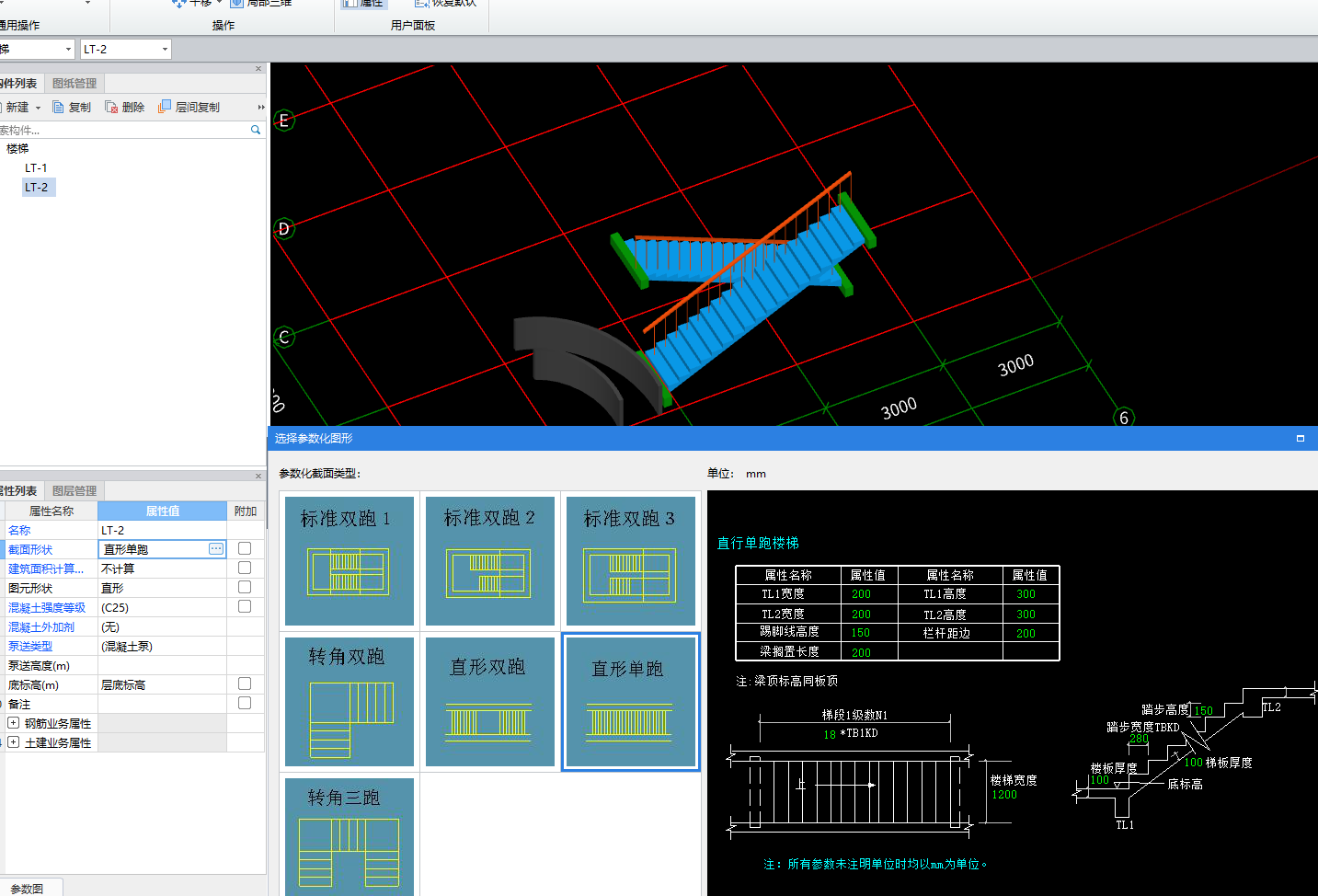Toggle the 截面形状 row 附加 checkbox
The image size is (1318, 896).
pyautogui.click(x=245, y=548)
